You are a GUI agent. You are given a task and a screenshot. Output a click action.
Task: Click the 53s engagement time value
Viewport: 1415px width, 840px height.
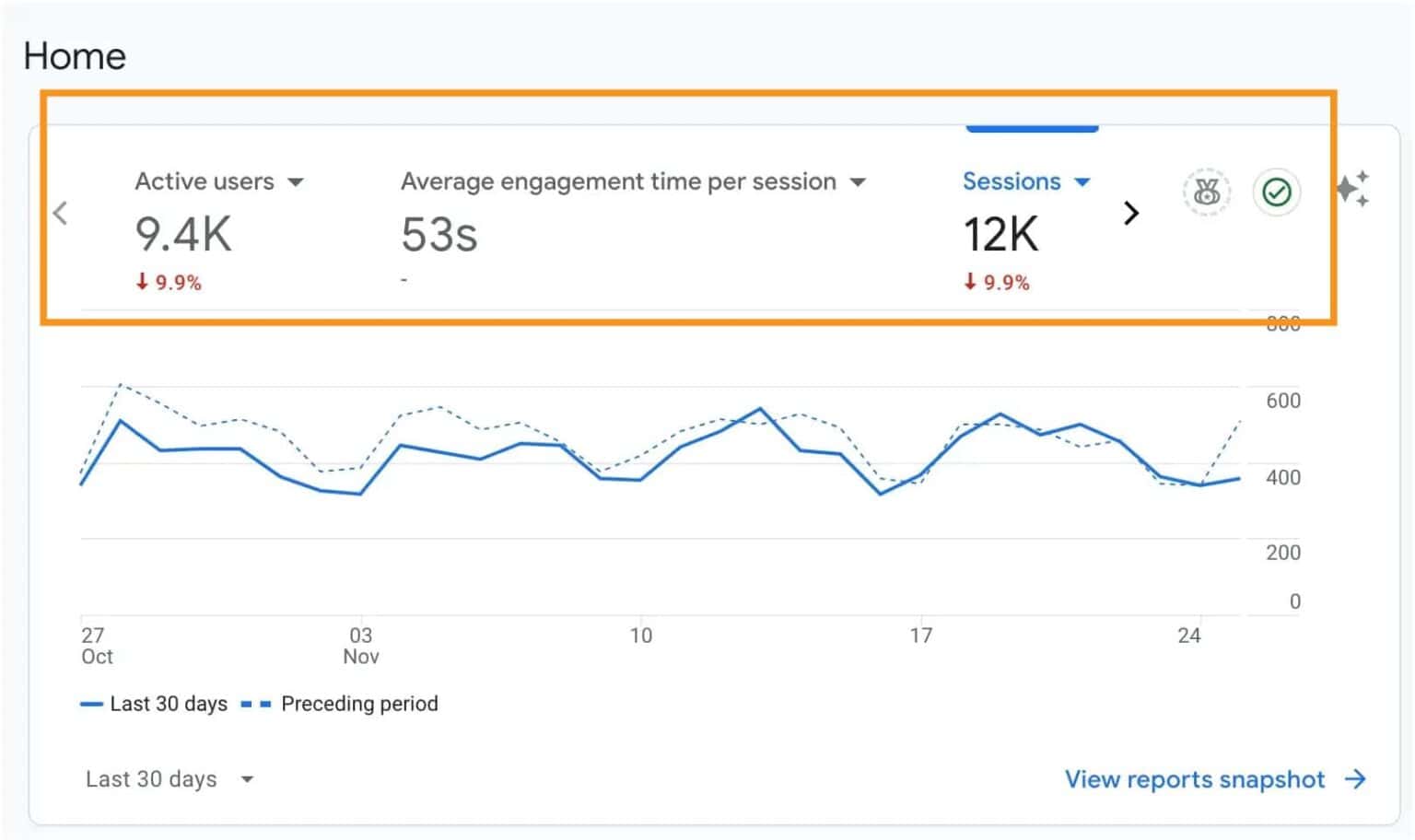click(x=439, y=235)
